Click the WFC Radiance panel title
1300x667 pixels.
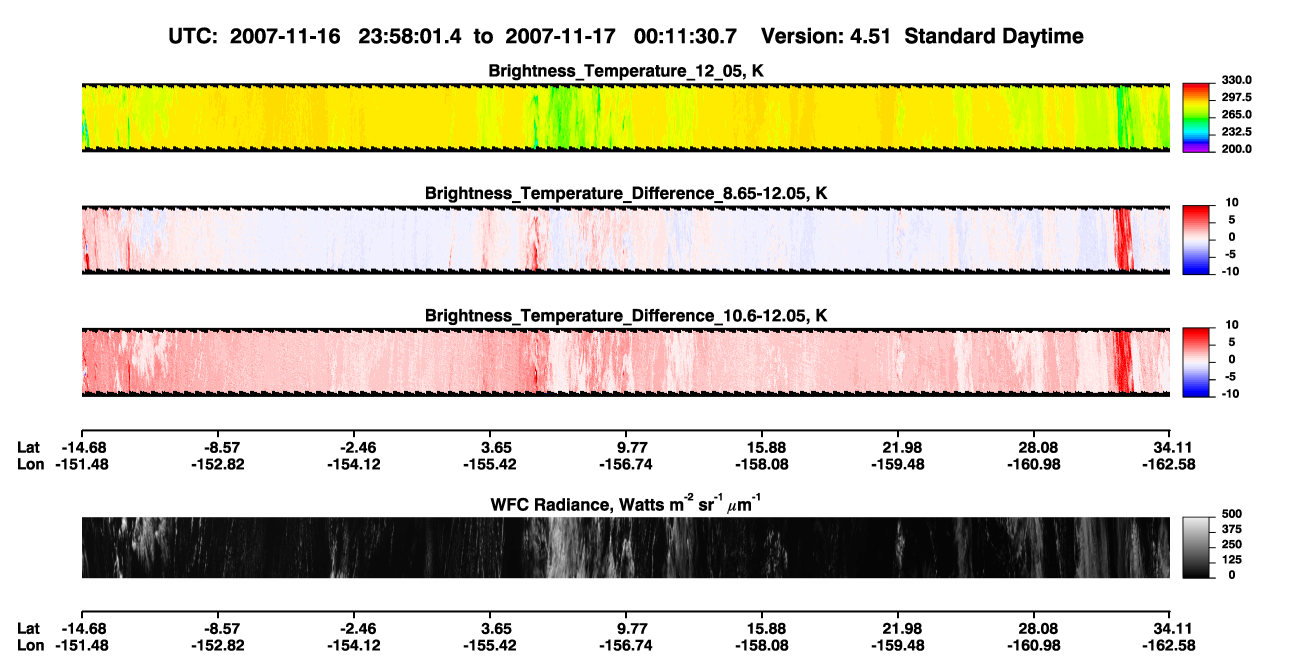click(x=626, y=505)
